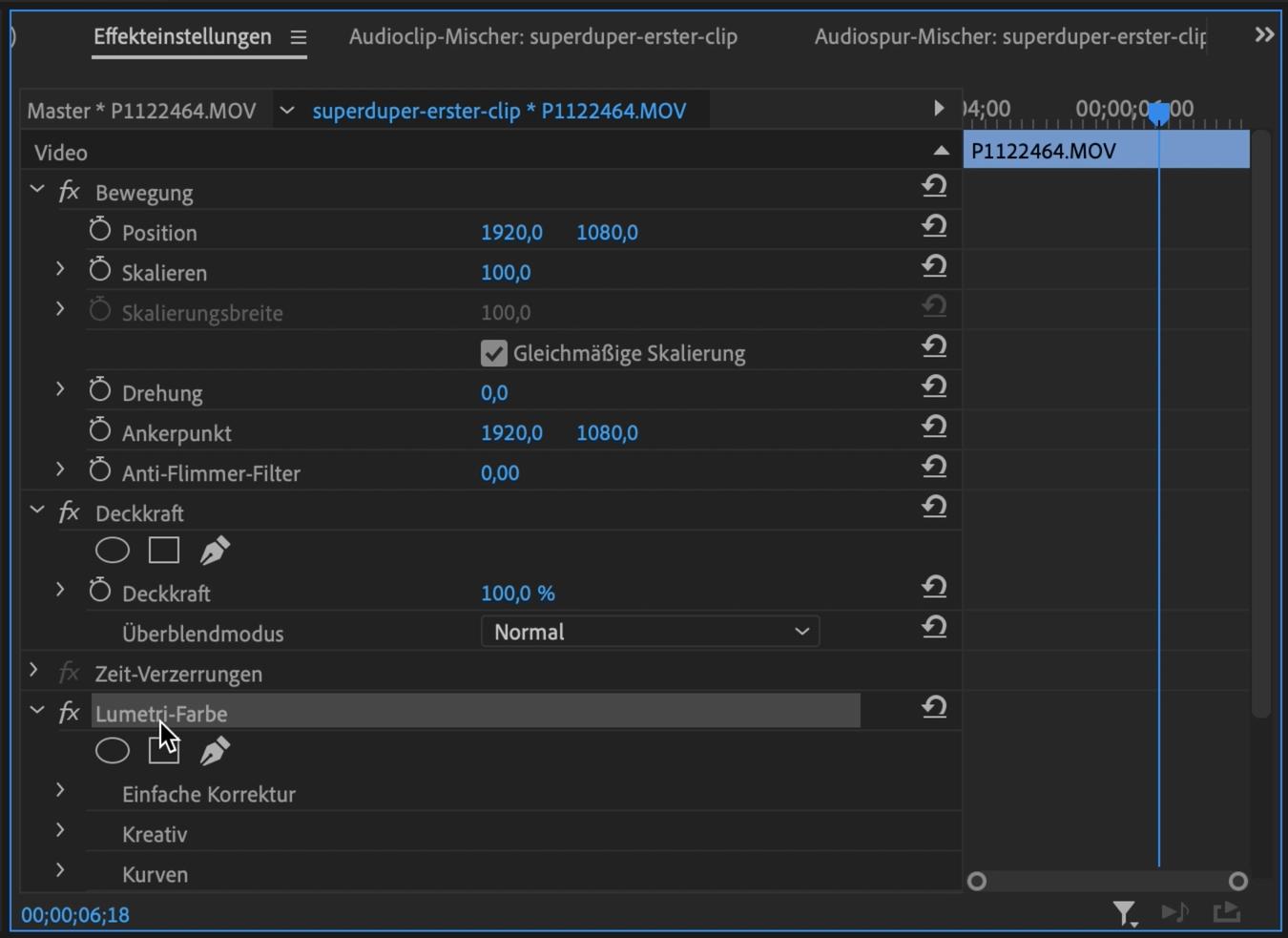The width and height of the screenshot is (1288, 938).
Task: Select the pen mask tool under Deckkraft
Action: [215, 551]
